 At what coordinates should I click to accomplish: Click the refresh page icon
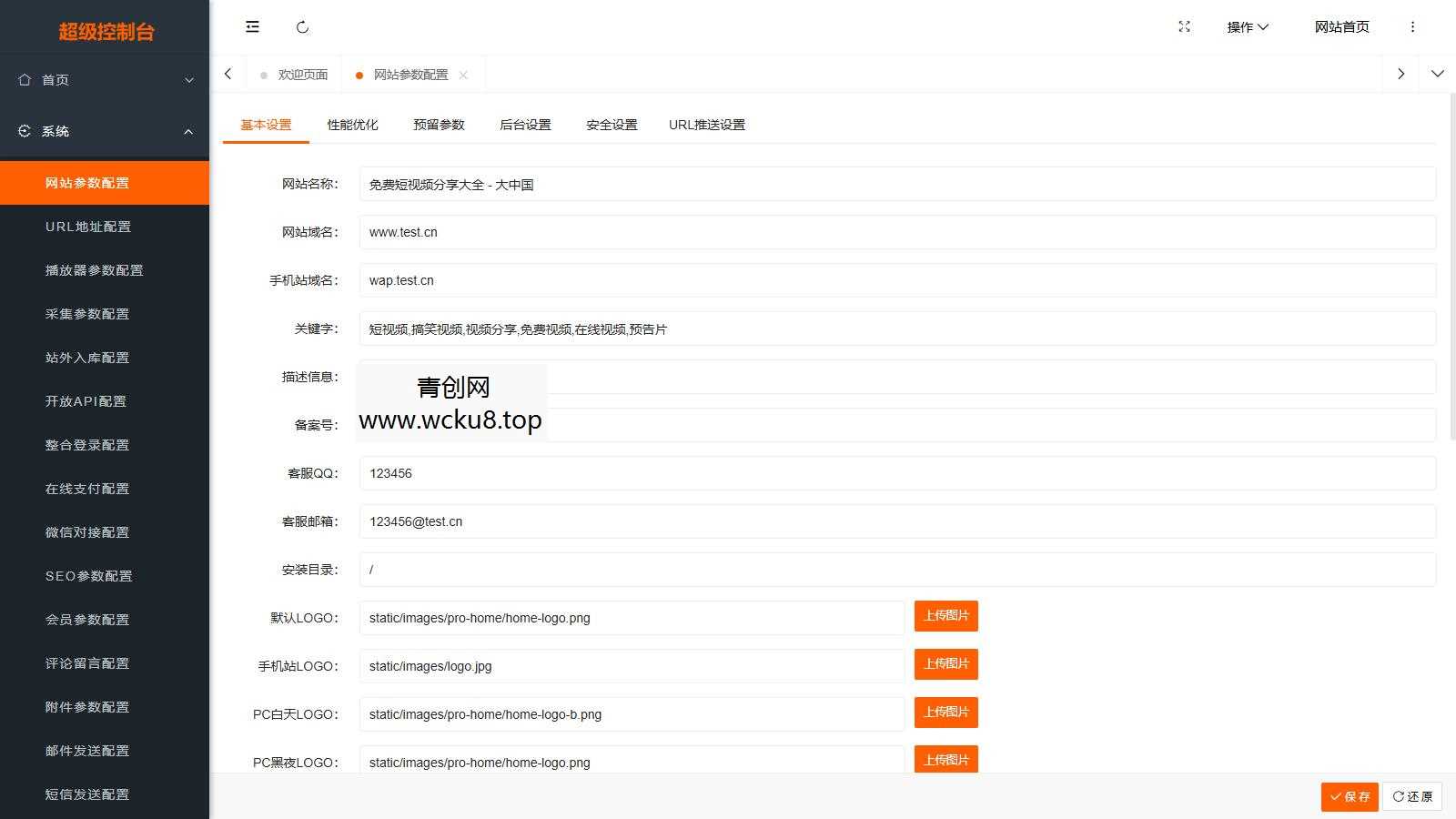(x=303, y=27)
